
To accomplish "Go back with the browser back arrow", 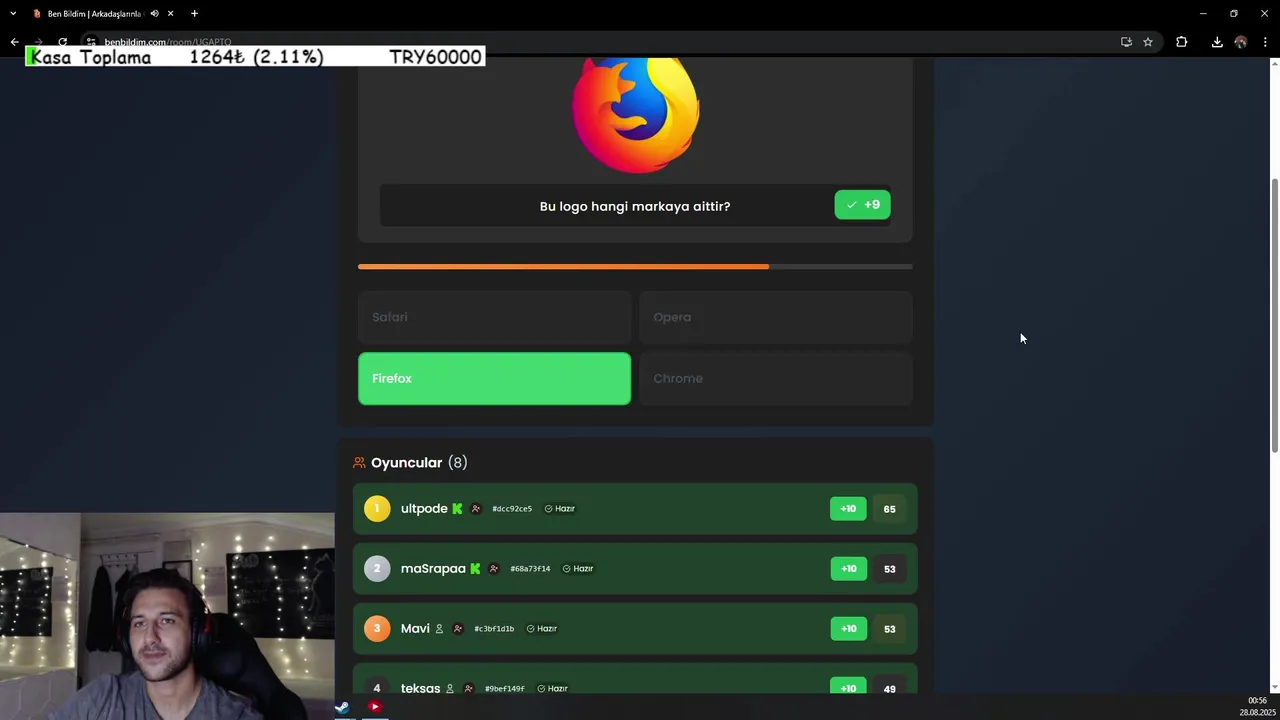I will 14,42.
